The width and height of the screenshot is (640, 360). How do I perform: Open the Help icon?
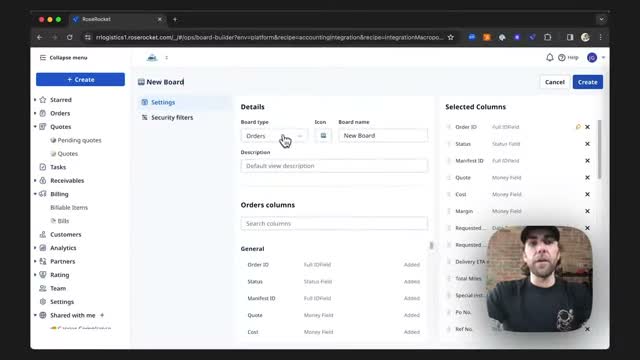tap(562, 58)
